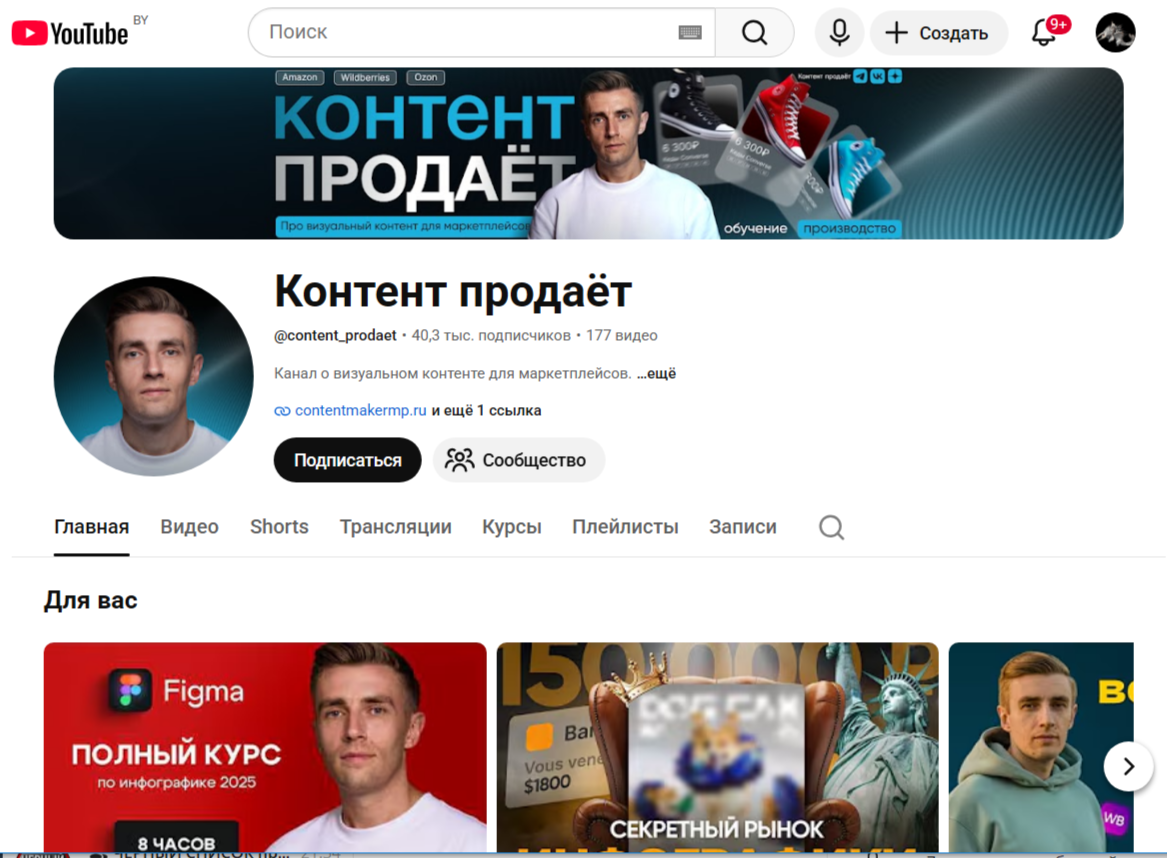1167x858 pixels.
Task: Open the Курсы tab
Action: (x=512, y=527)
